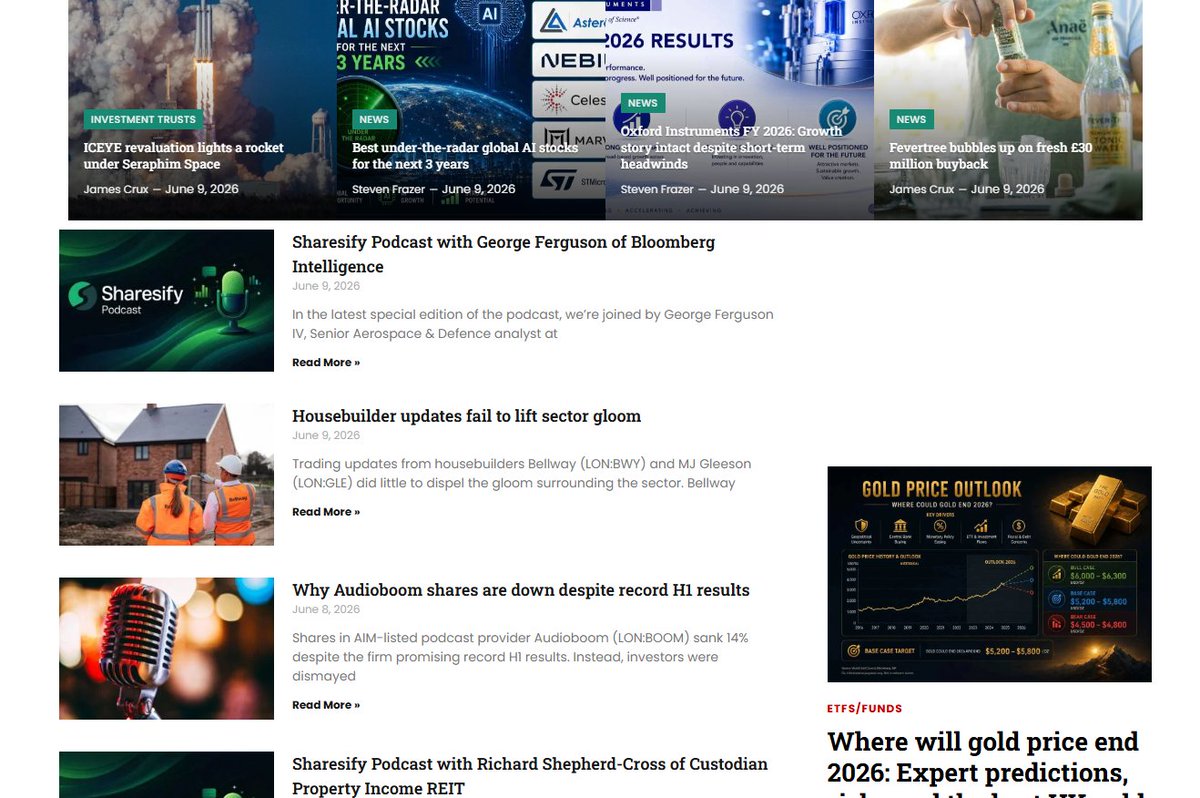Click author Steven Frazer under Oxford Instruments article
Image resolution: width=1200 pixels, height=798 pixels.
click(x=657, y=189)
